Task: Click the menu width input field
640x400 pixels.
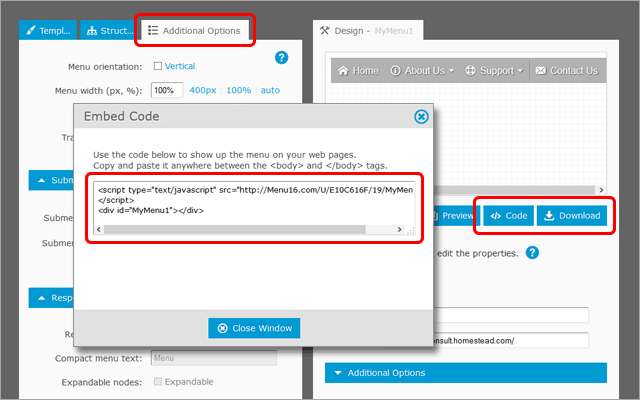Action: pos(167,90)
